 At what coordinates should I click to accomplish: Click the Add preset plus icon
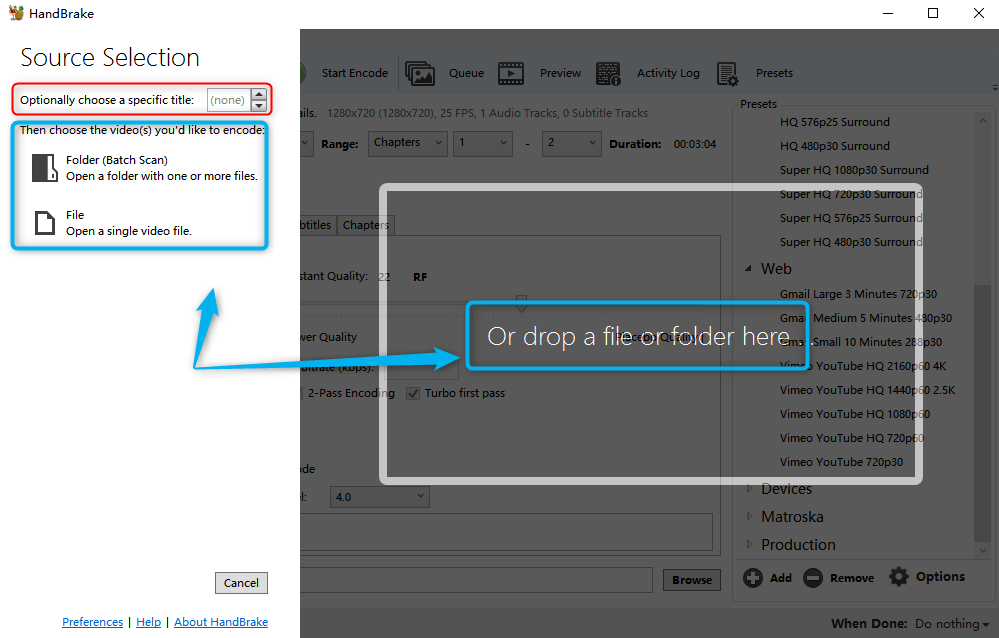point(752,578)
